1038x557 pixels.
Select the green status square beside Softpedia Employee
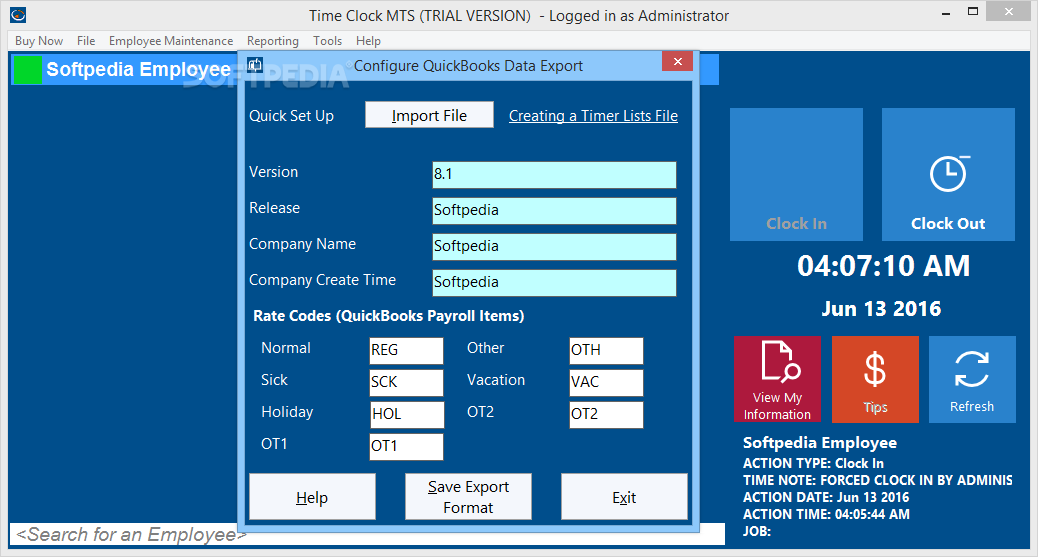pos(28,70)
